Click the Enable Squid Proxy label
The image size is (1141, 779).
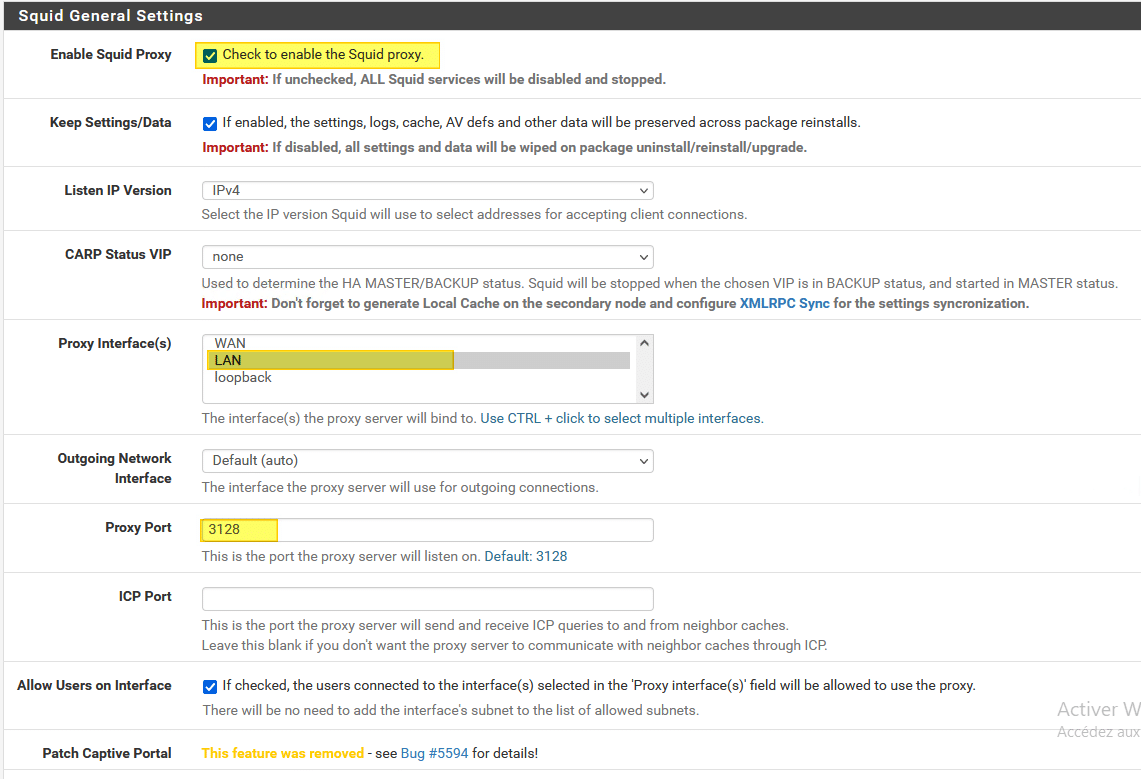111,54
